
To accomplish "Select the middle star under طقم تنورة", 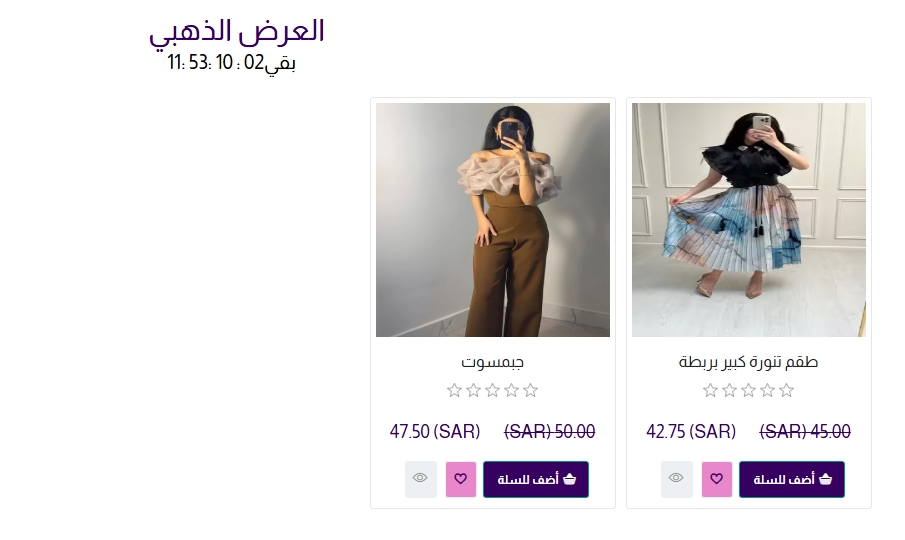I will click(x=749, y=390).
